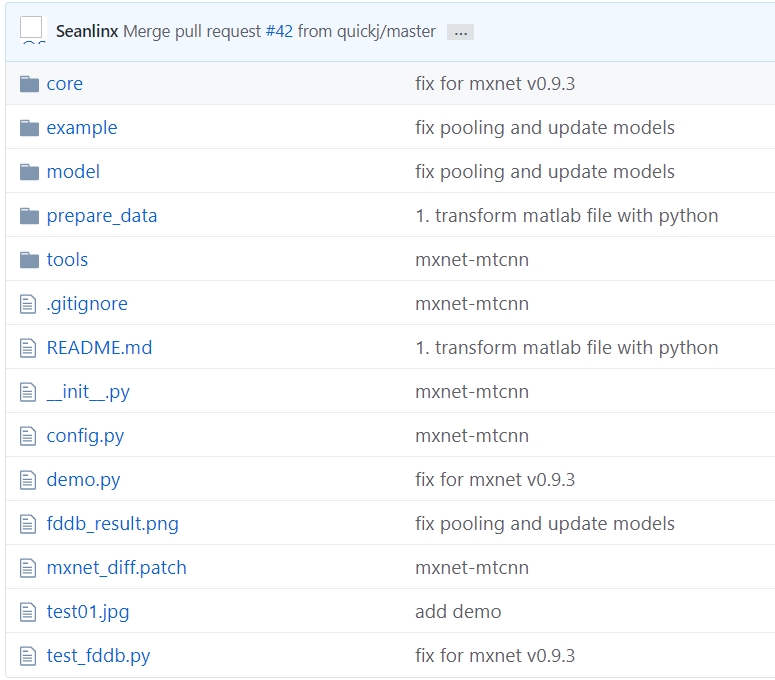View the "add demo" commit message
The height and width of the screenshot is (680, 775).
458,612
